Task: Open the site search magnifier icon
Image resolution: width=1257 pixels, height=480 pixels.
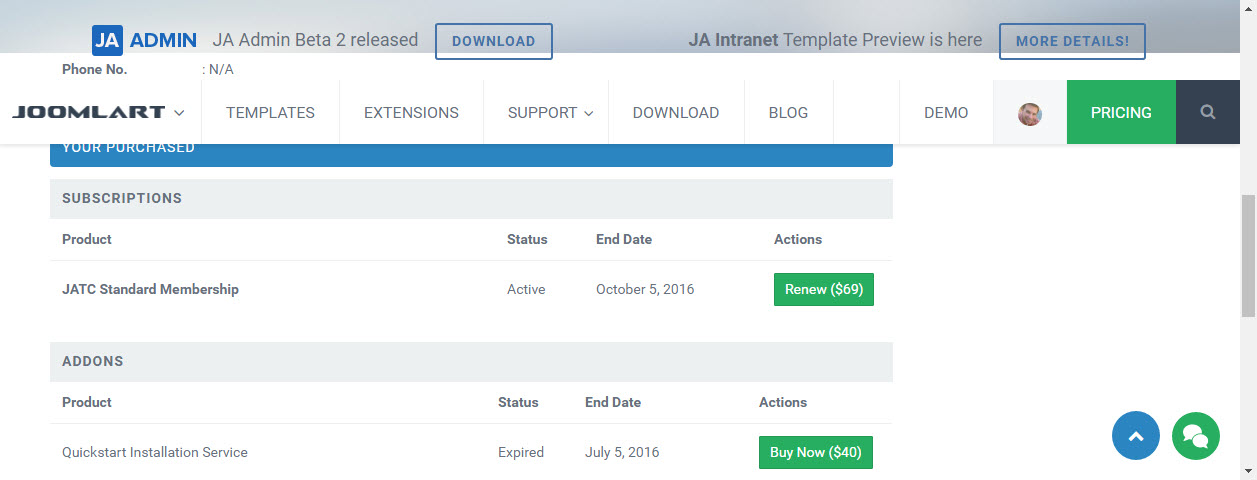Action: pos(1208,112)
